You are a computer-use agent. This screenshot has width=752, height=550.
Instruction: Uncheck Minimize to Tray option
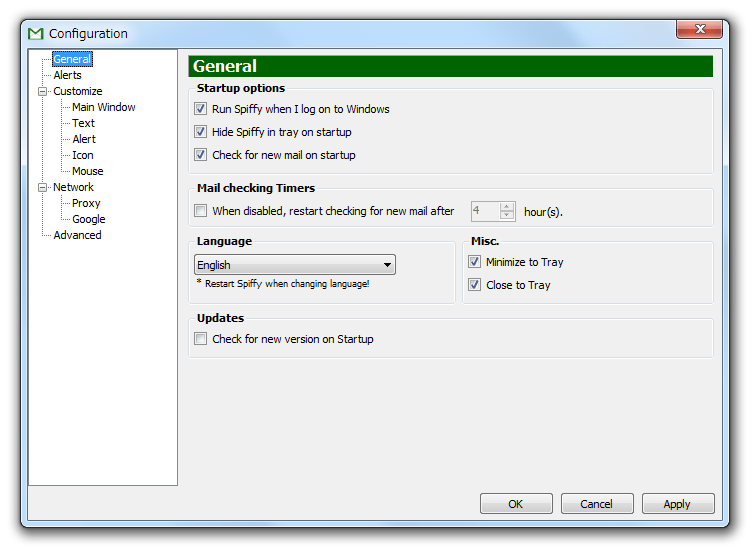point(474,262)
